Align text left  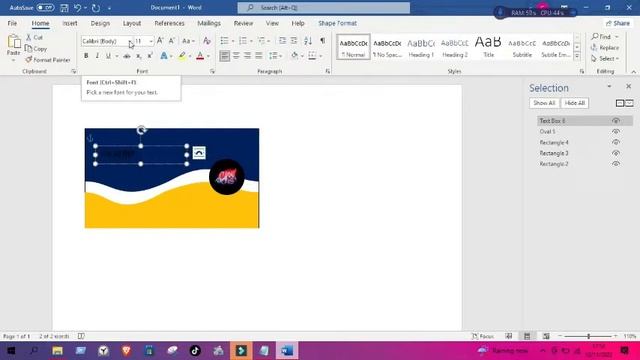point(224,56)
